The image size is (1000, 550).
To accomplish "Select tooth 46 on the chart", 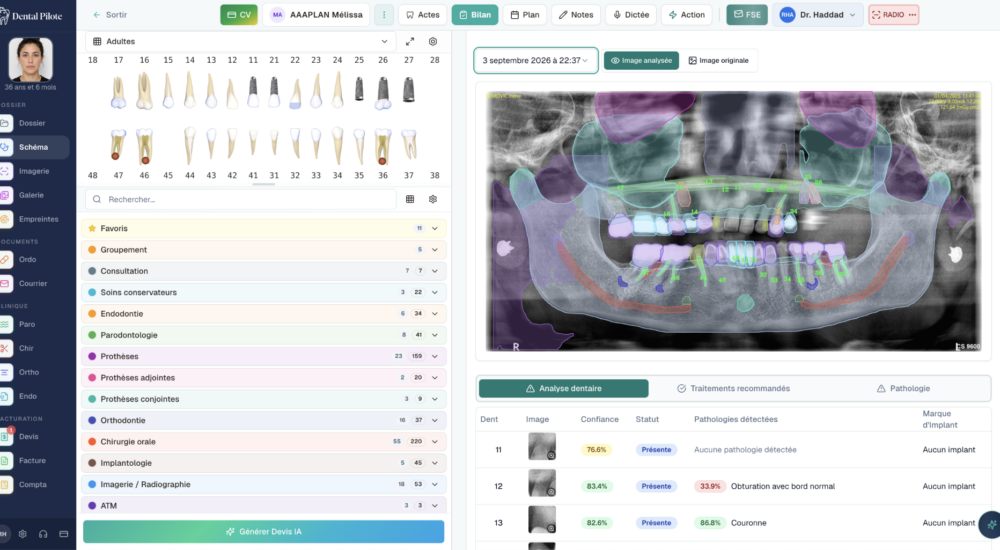I will pyautogui.click(x=145, y=146).
